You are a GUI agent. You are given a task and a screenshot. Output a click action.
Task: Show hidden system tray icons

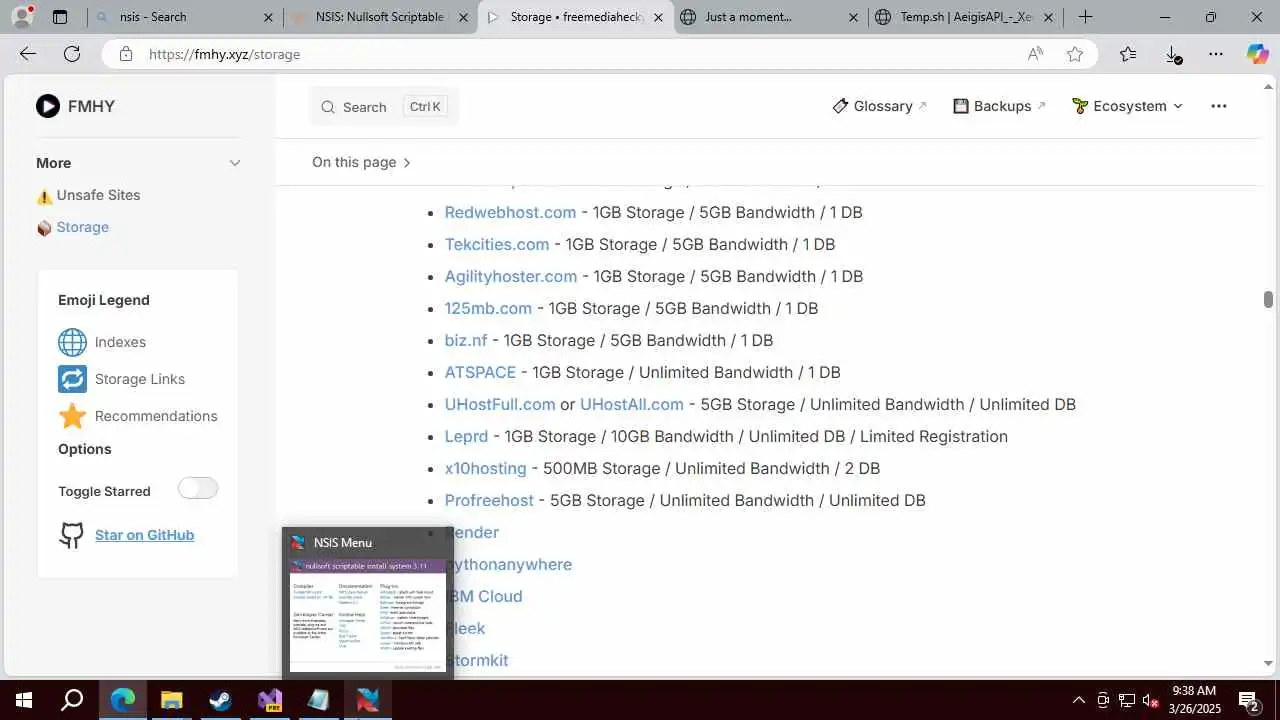(x=1078, y=700)
